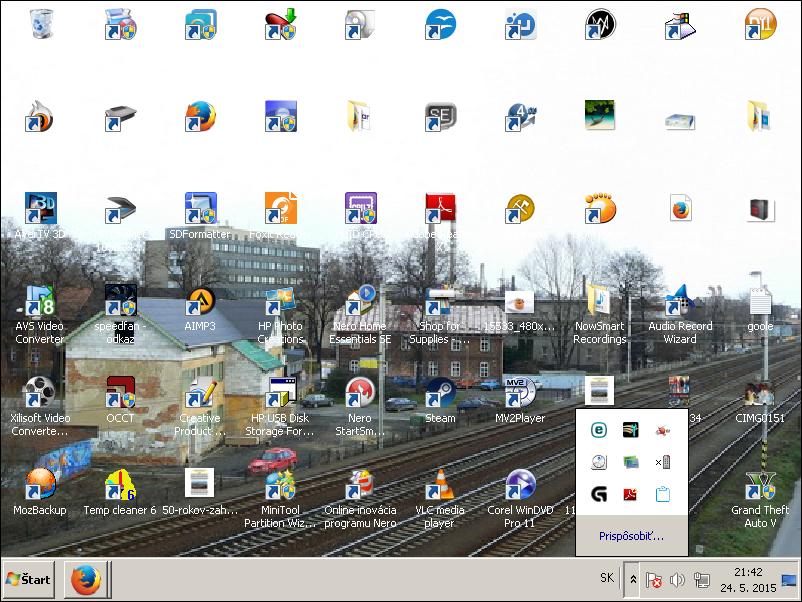This screenshot has height=602, width=802.
Task: Click clipboard icon in tray popup
Action: (x=663, y=494)
